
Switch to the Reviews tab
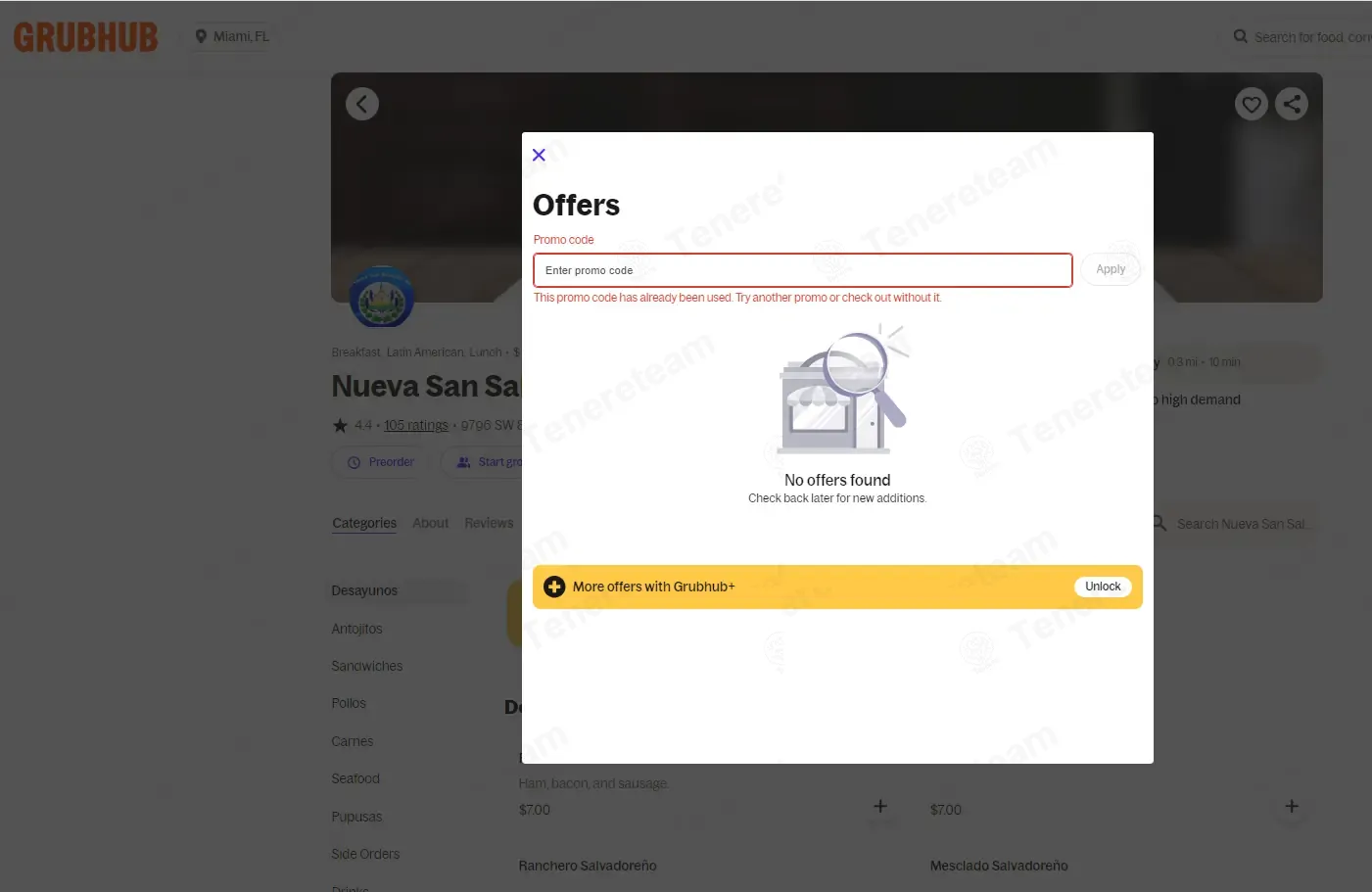click(x=489, y=523)
